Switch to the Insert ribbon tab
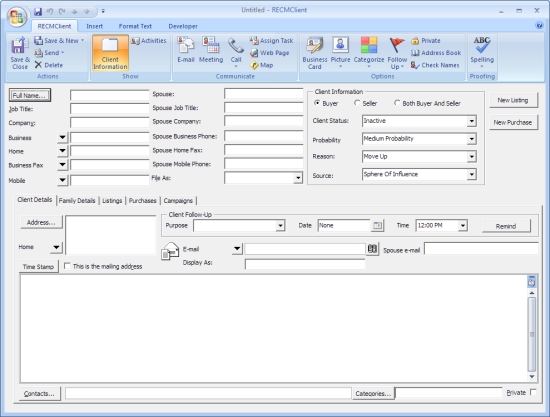The image size is (550, 417). point(94,26)
